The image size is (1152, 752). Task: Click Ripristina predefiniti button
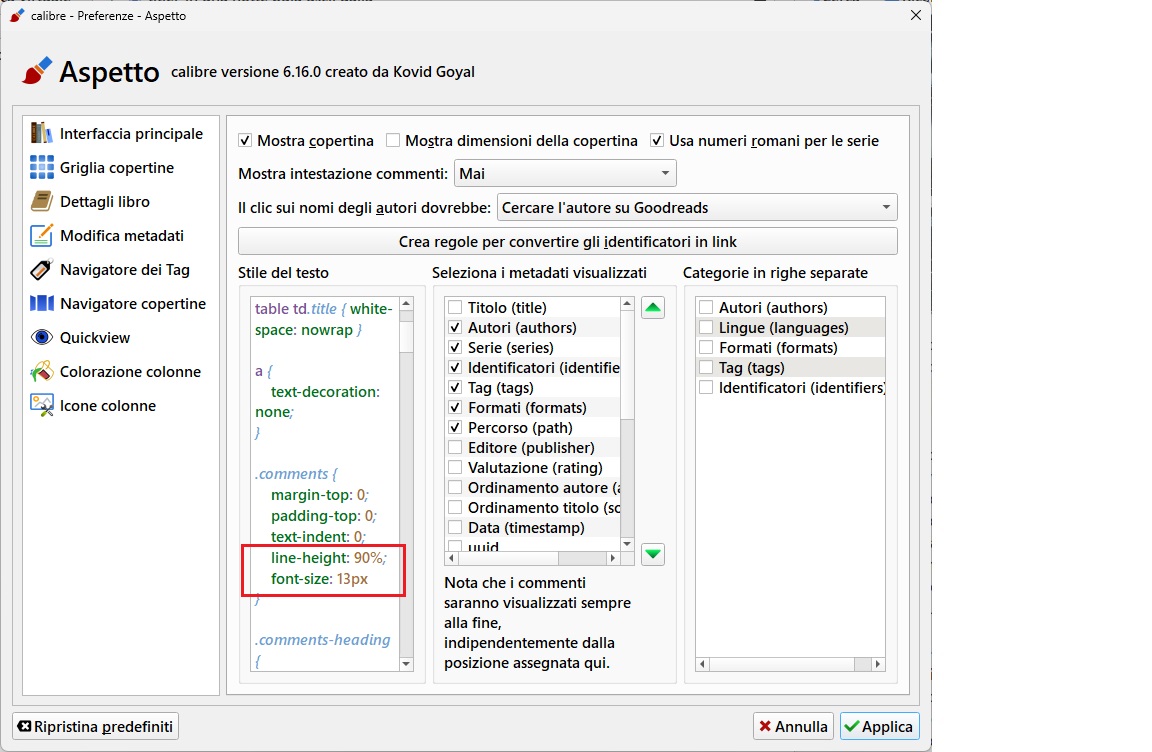click(x=96, y=726)
